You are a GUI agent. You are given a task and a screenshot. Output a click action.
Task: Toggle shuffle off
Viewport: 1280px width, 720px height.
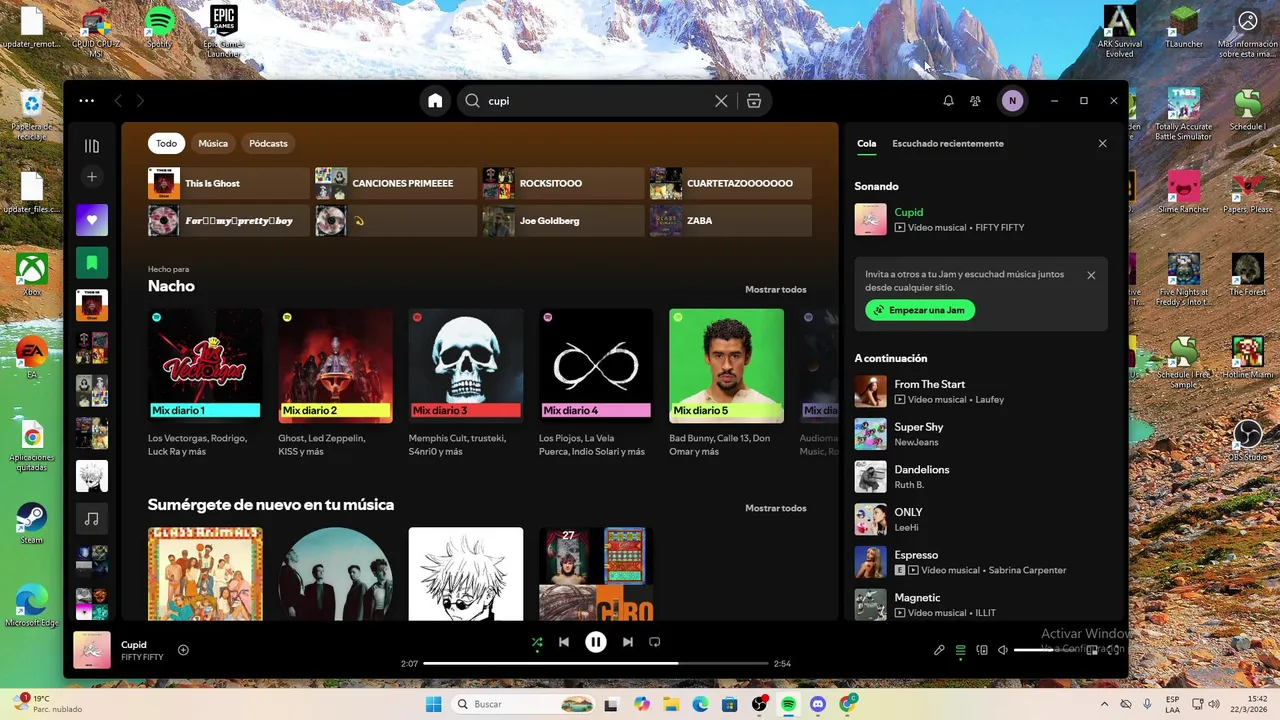click(x=537, y=642)
